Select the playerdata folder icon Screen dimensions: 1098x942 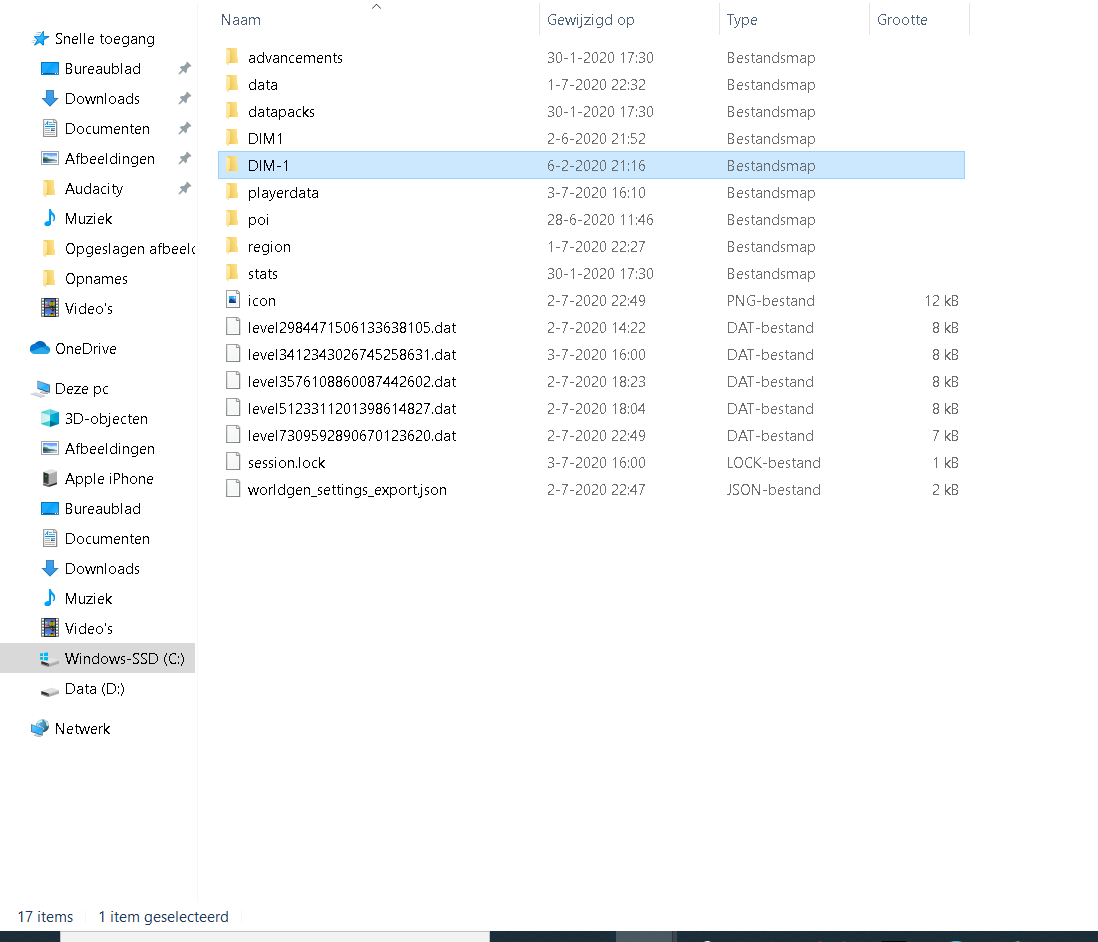pos(232,192)
